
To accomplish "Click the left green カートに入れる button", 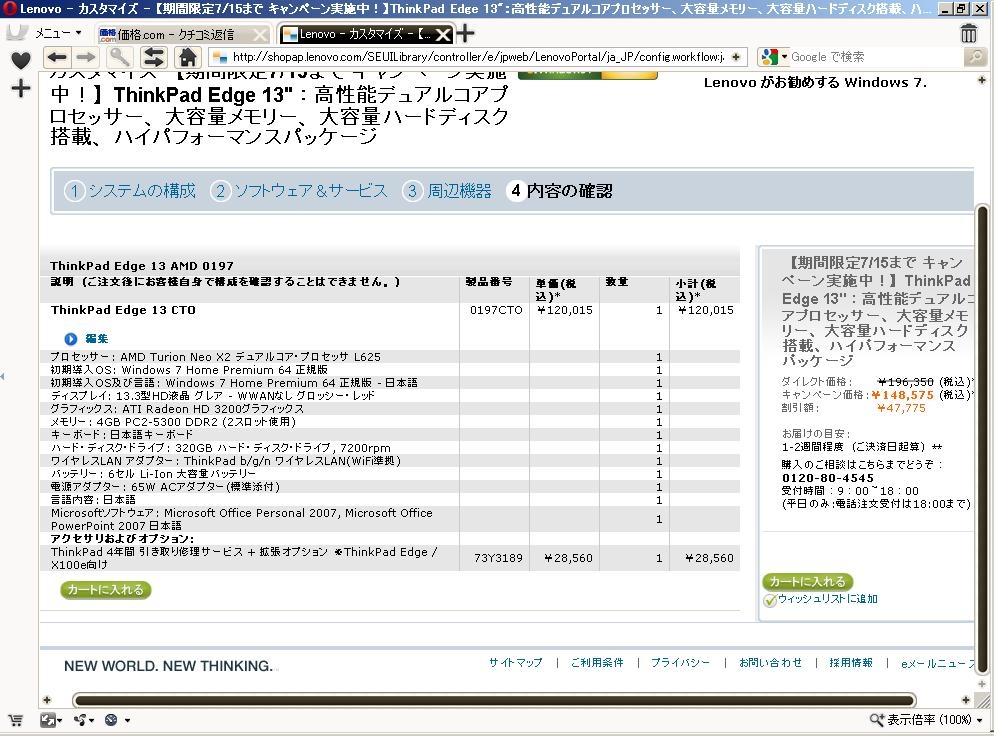I will click(106, 590).
